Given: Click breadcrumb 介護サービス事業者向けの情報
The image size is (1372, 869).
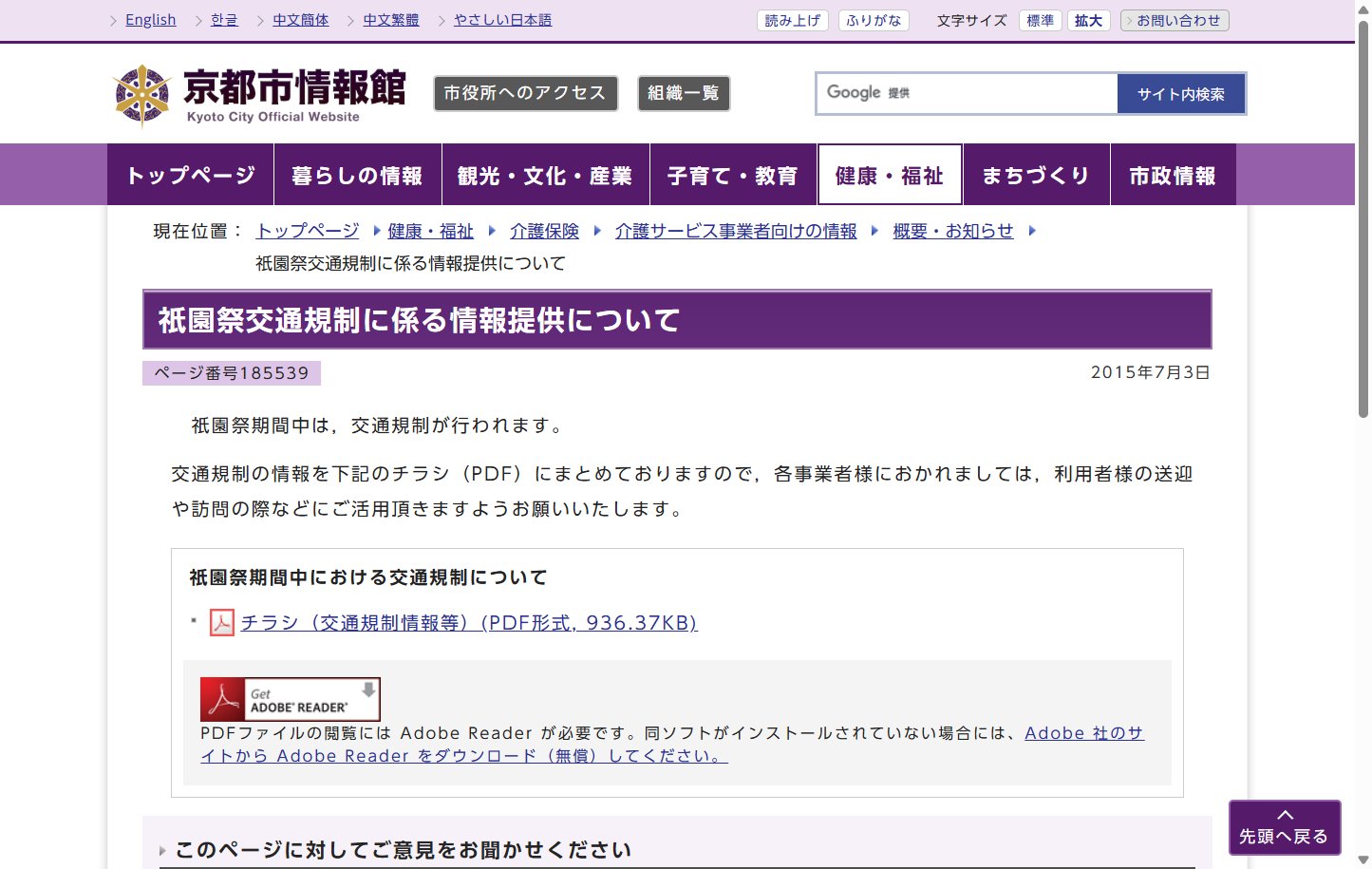Looking at the screenshot, I should pyautogui.click(x=736, y=231).
